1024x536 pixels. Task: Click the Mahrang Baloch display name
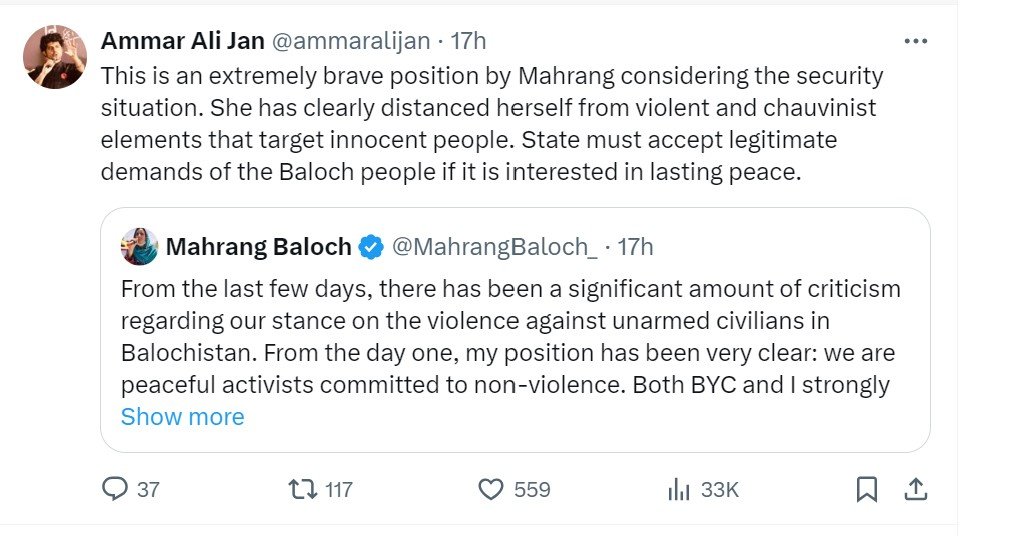258,246
